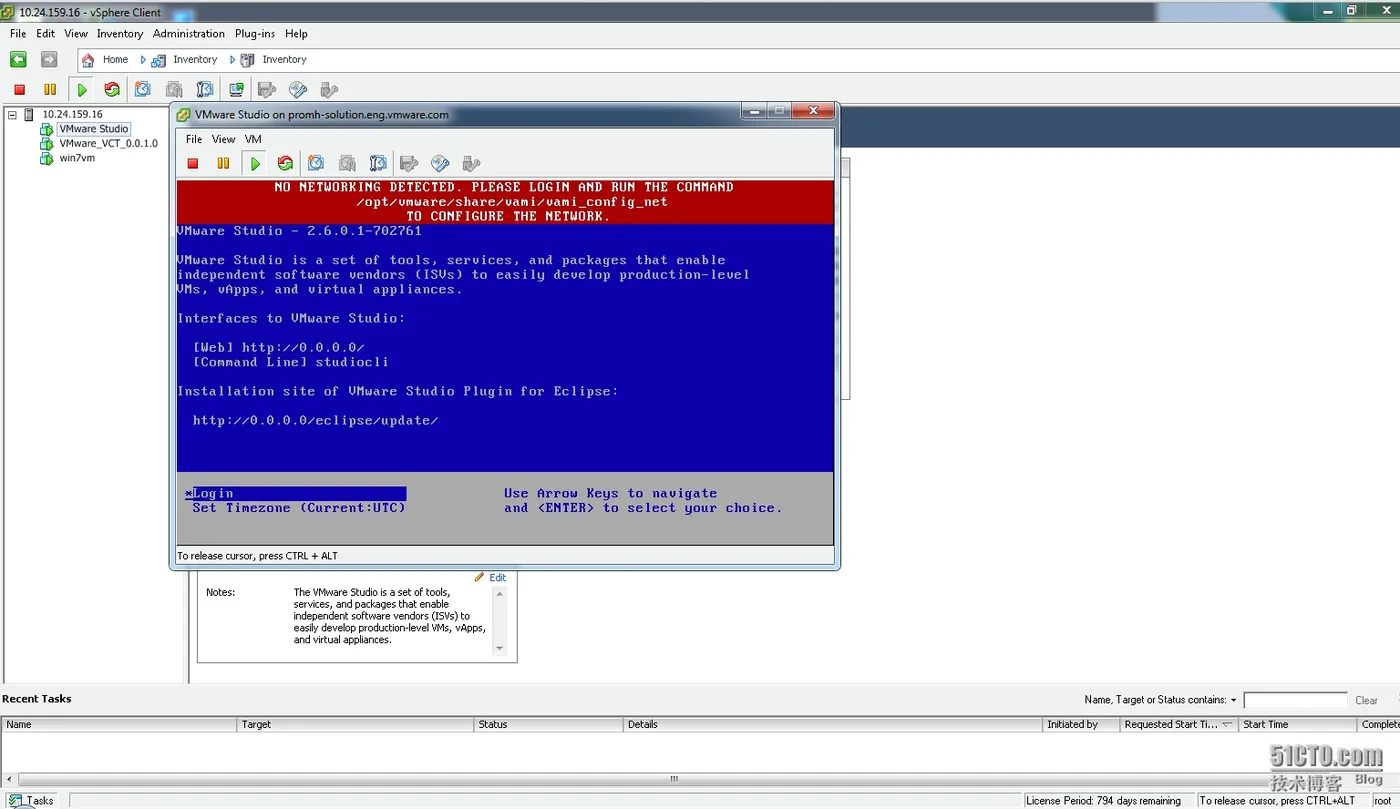Click Start Time column header
The width and height of the screenshot is (1400, 809).
click(1298, 724)
